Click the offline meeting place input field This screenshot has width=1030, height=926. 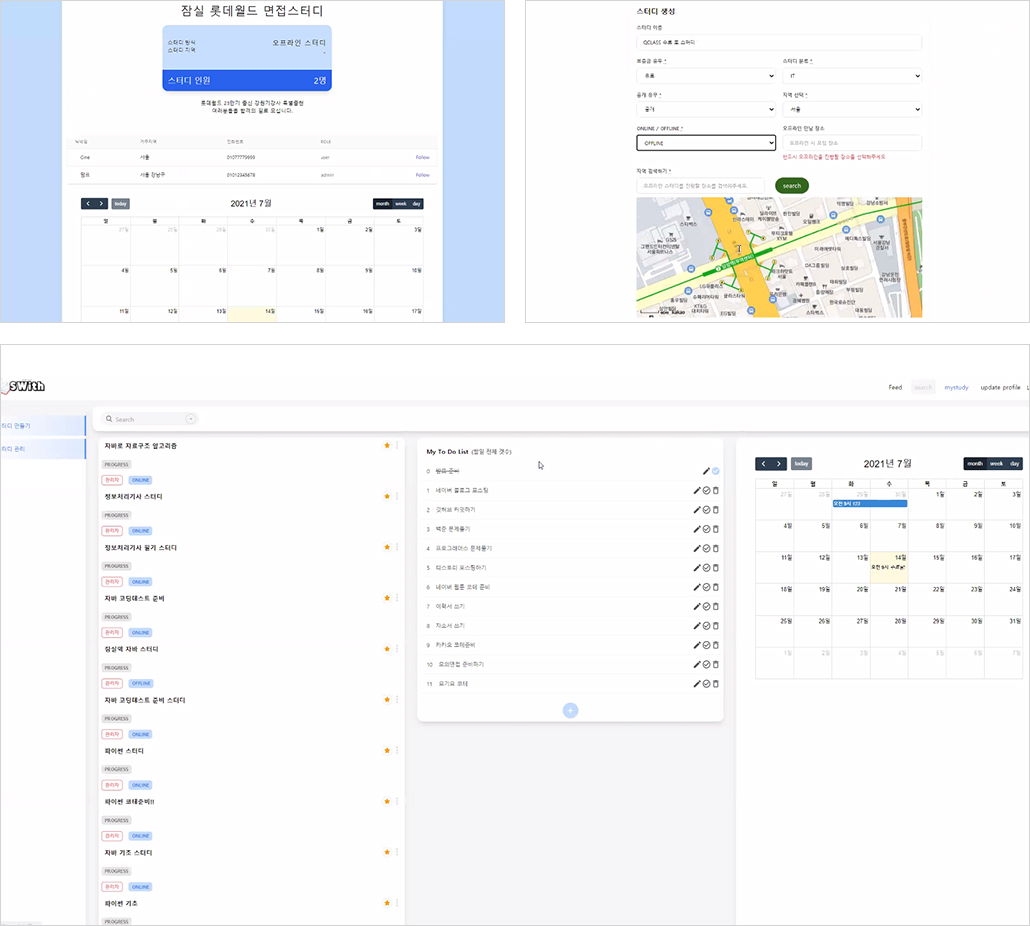(852, 143)
